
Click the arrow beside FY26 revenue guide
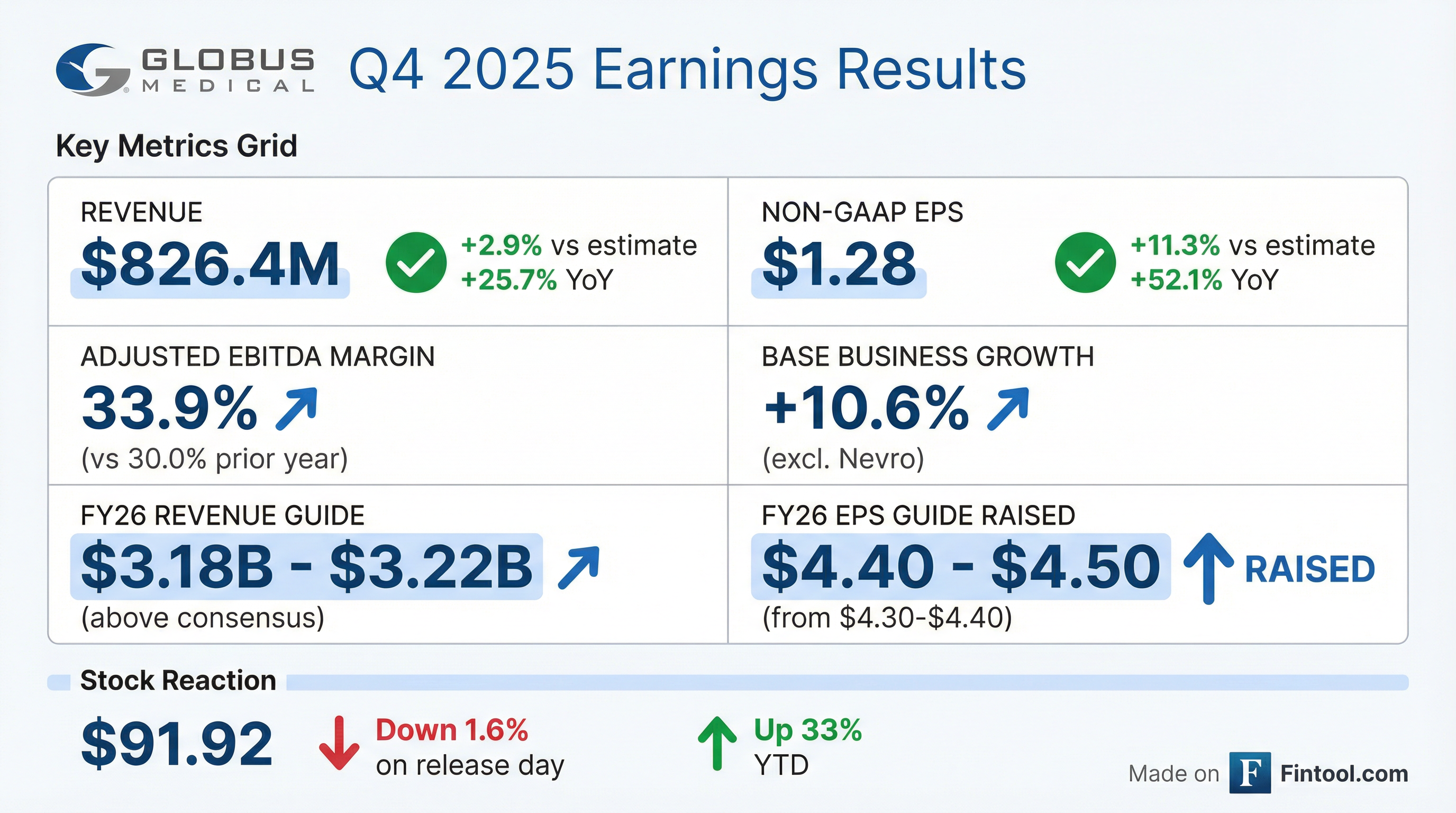pos(578,567)
